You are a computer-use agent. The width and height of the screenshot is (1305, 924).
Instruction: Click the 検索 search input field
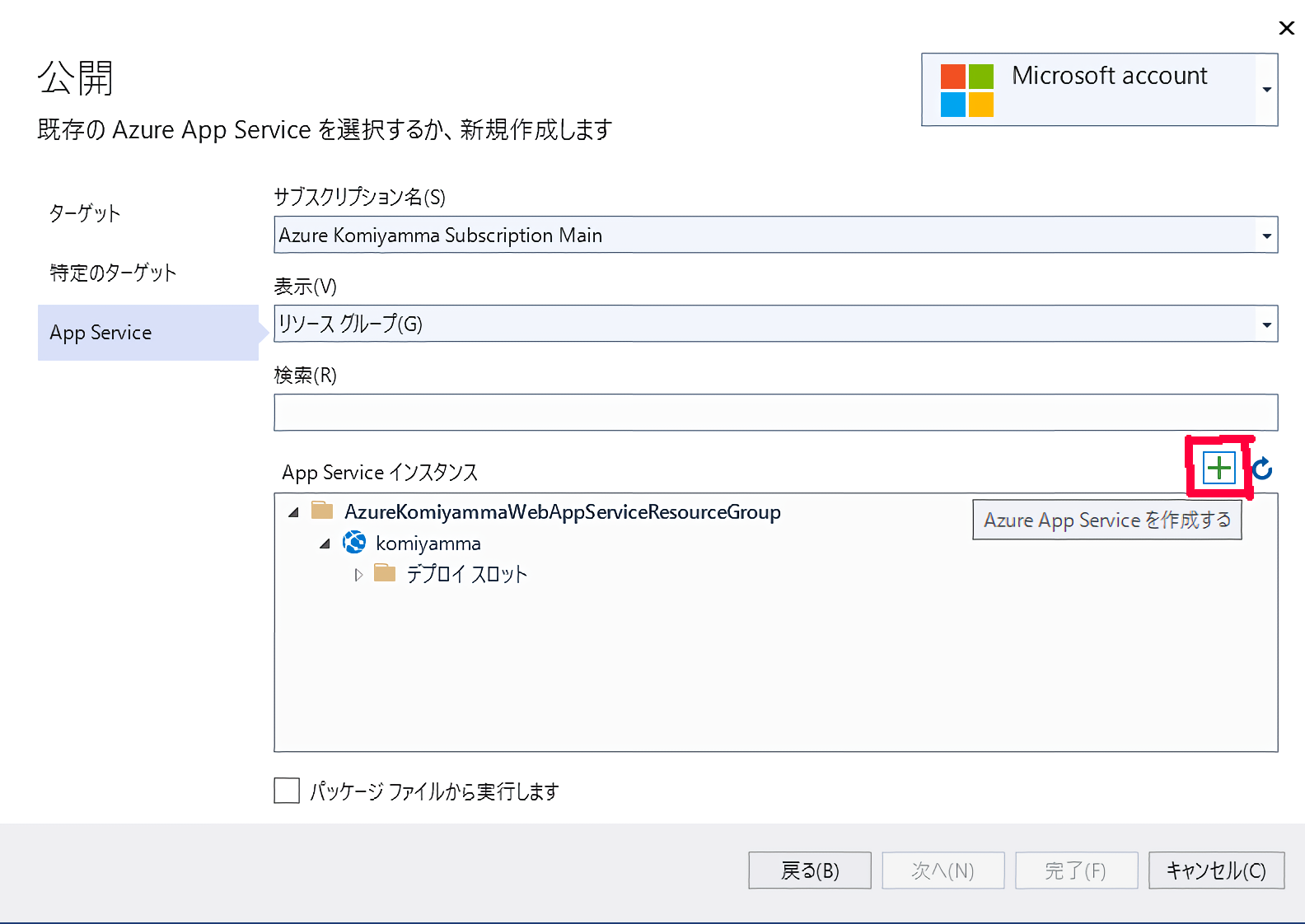click(x=774, y=413)
